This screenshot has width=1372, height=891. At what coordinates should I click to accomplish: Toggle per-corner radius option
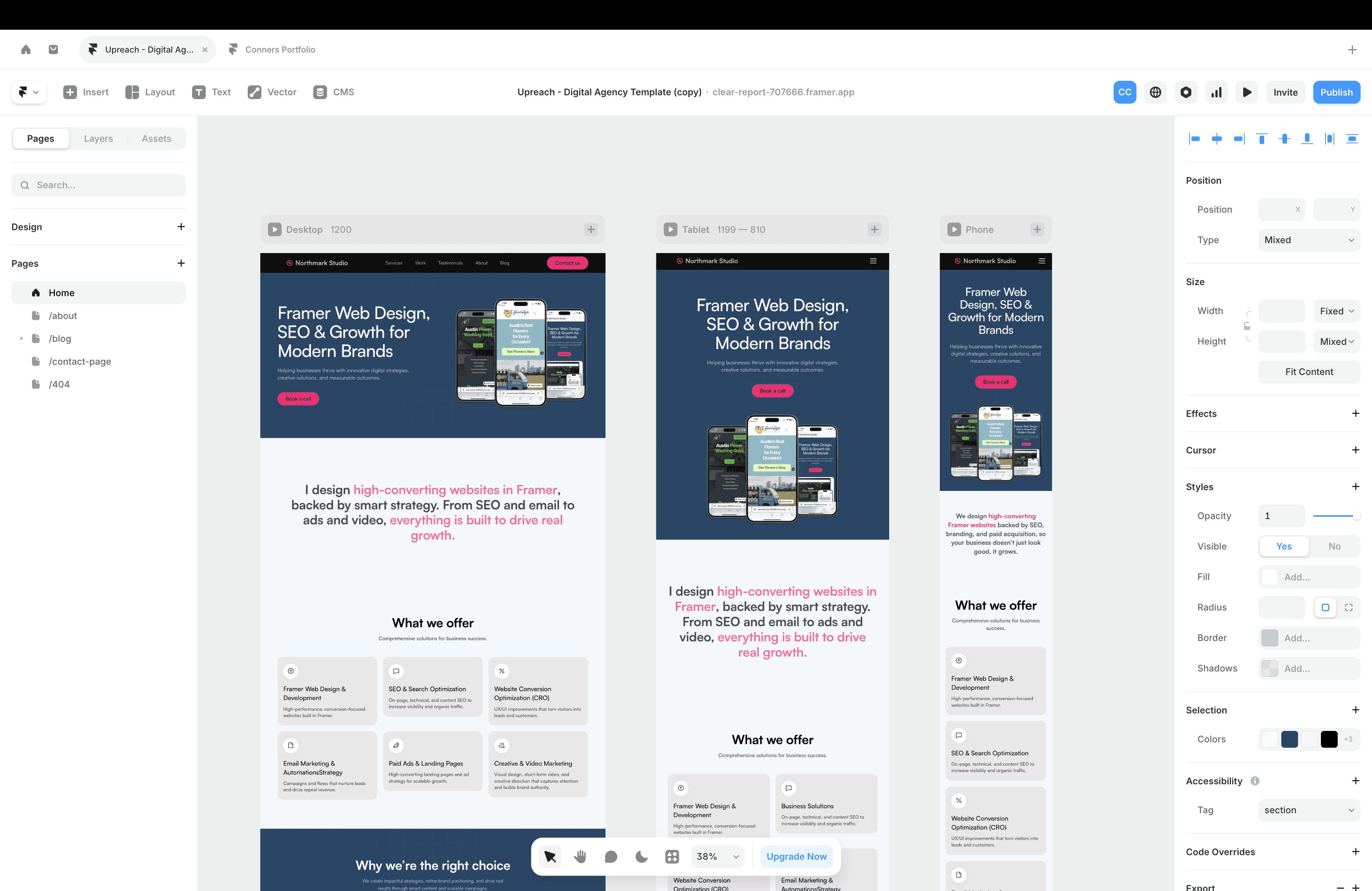click(x=1348, y=607)
